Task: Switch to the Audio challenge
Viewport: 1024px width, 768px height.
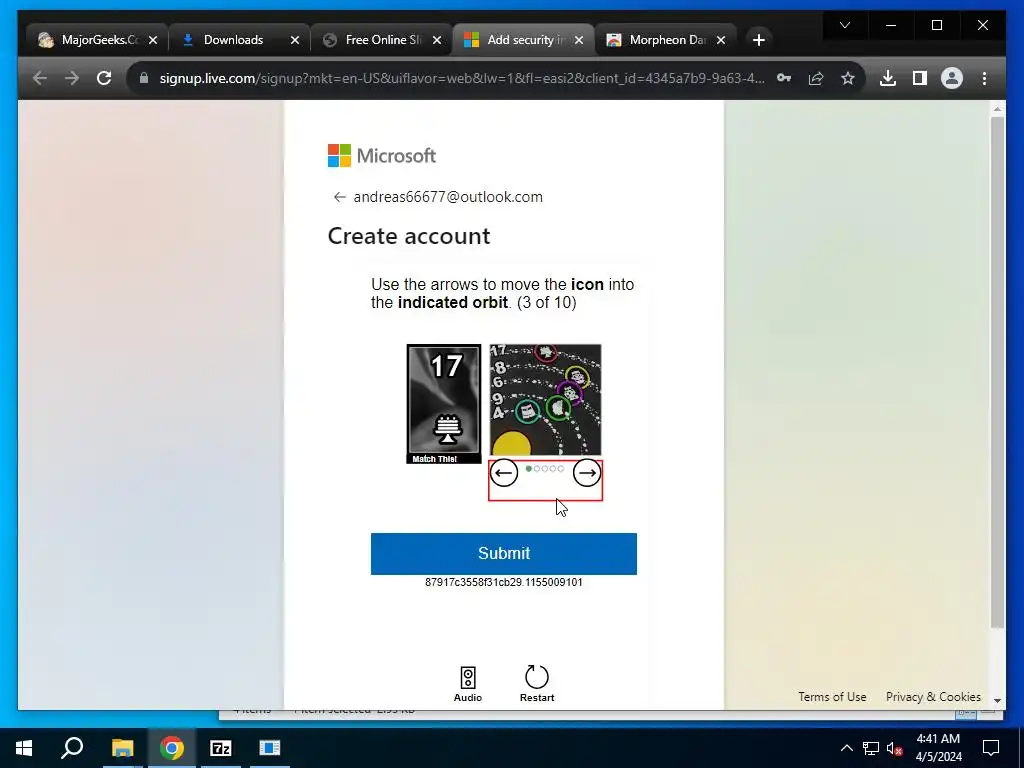Action: [x=468, y=684]
